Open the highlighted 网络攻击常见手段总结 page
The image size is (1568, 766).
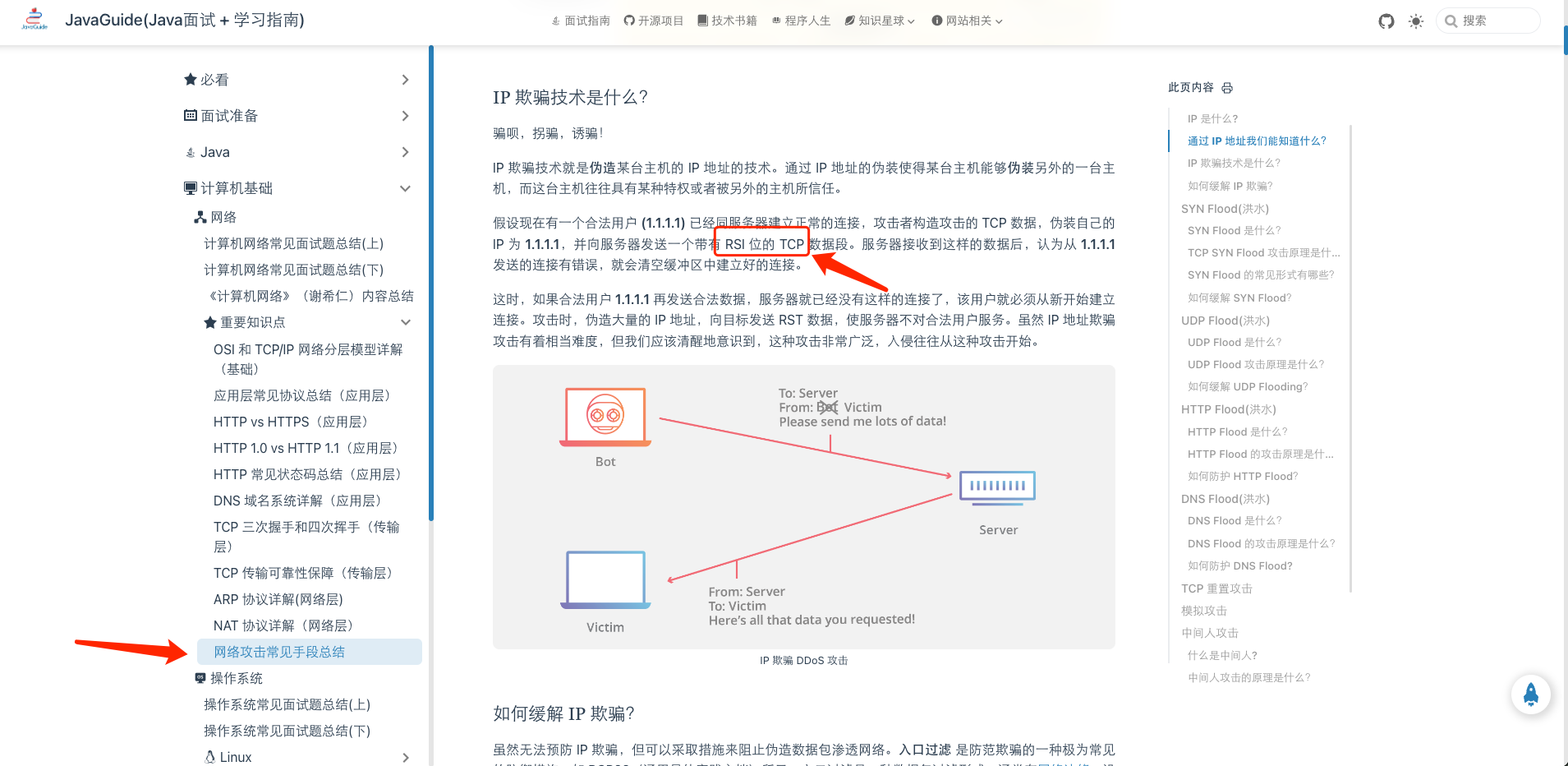[x=279, y=651]
